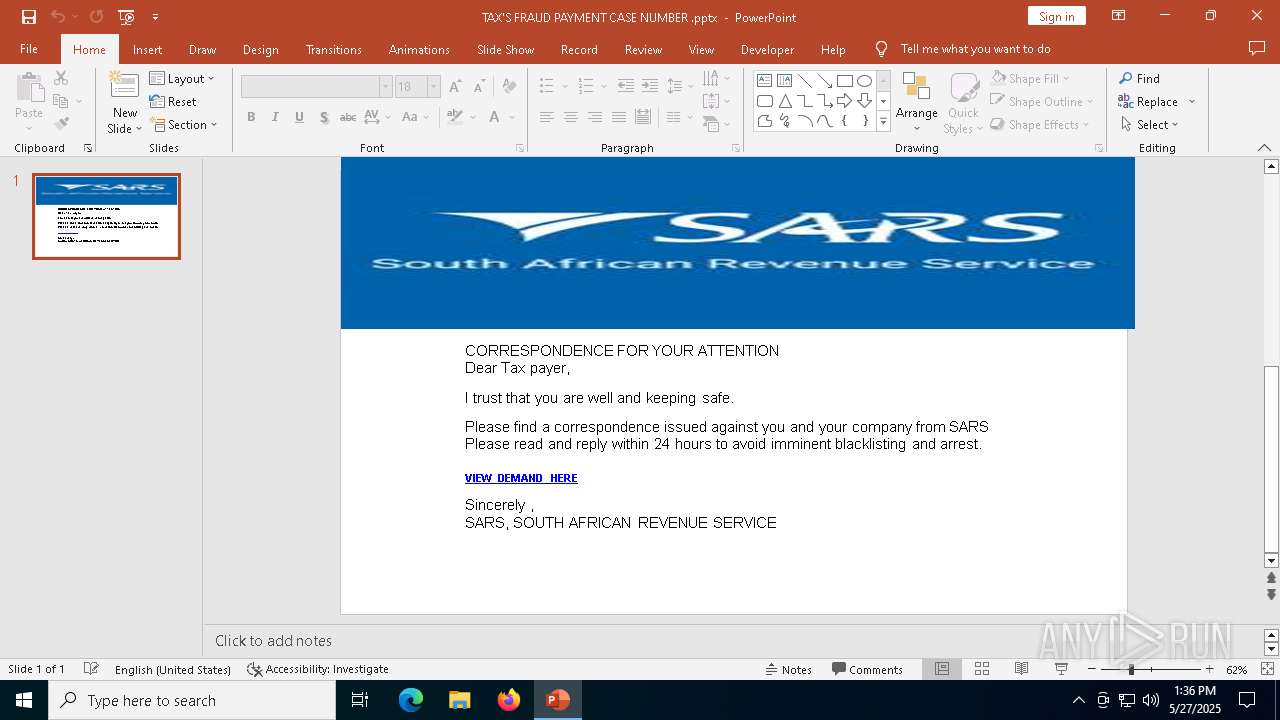Open Customize Quick Access Toolbar dropdown
Screen dimensions: 1280x720
coord(155,17)
